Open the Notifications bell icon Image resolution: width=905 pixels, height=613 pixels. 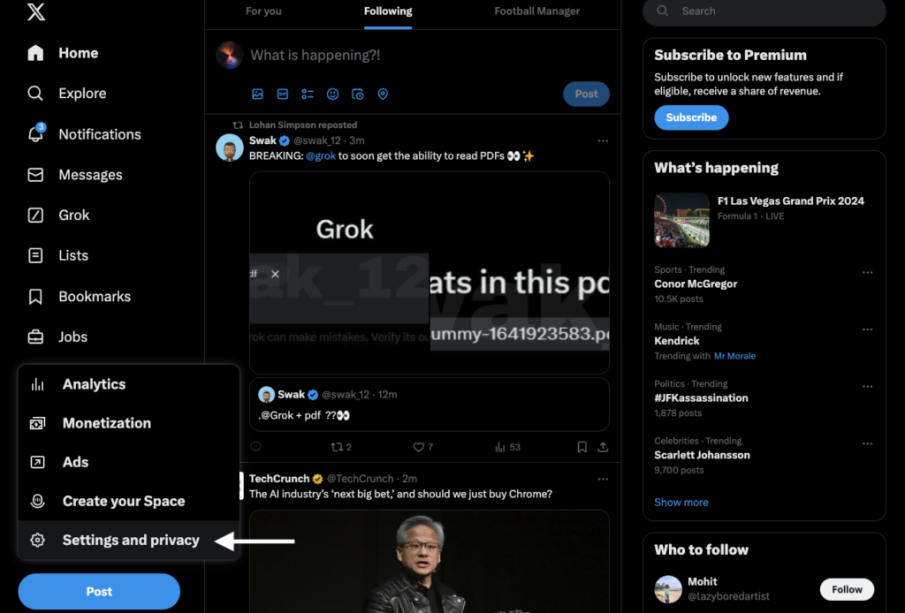[36, 133]
